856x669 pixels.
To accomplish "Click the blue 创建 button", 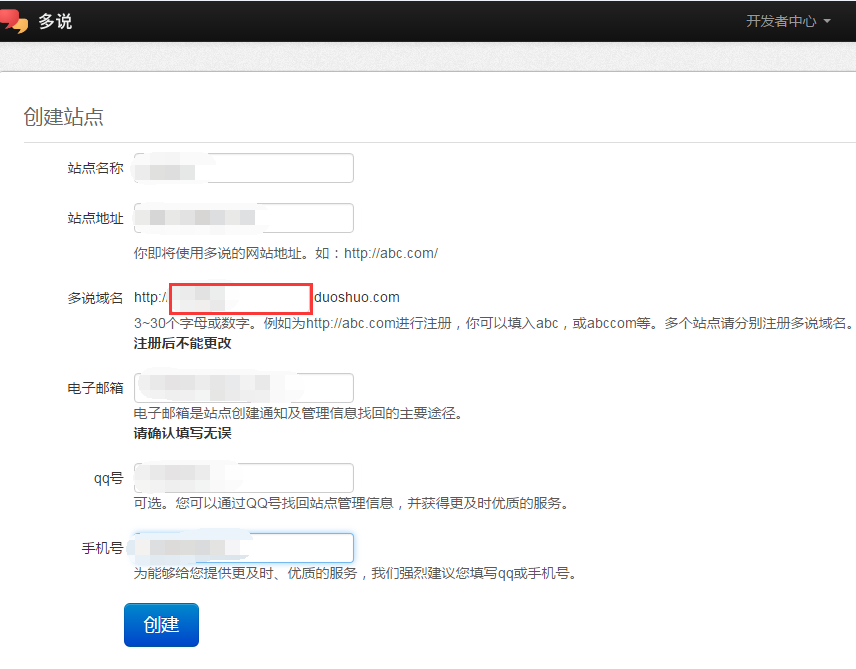I will point(161,625).
